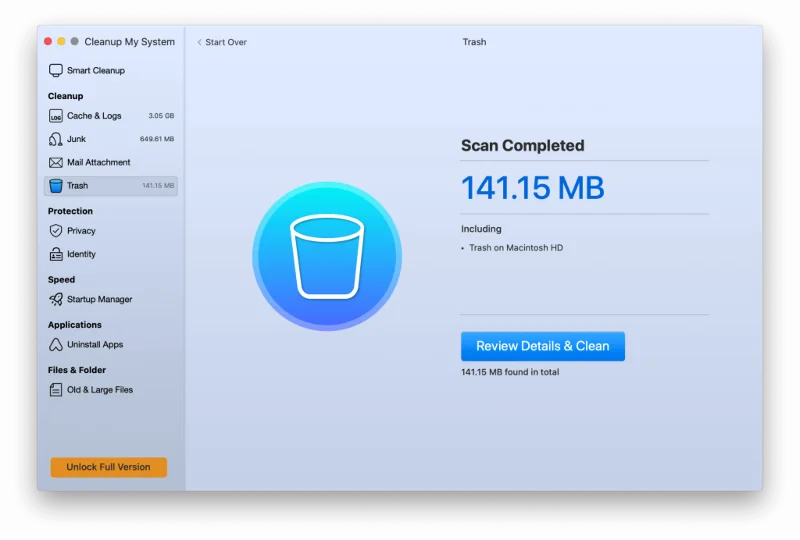
Task: Click the Cleanup section header
Action: [65, 96]
